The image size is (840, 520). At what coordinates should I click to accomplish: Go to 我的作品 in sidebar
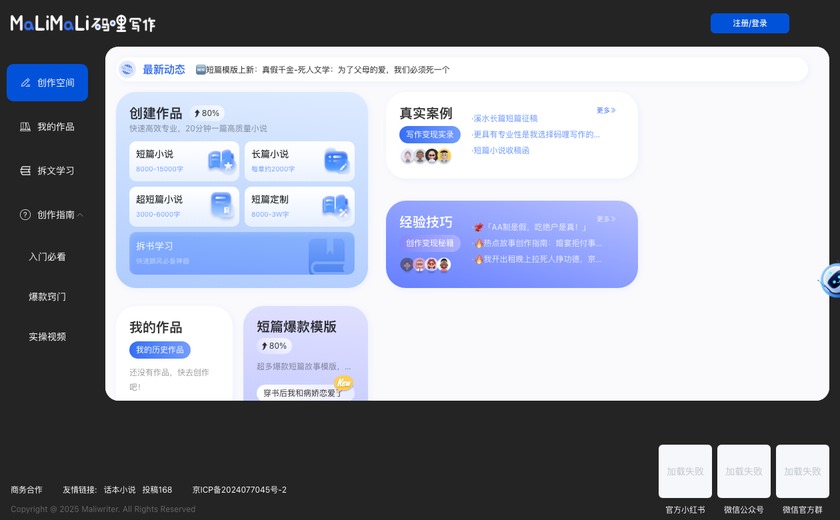47,127
